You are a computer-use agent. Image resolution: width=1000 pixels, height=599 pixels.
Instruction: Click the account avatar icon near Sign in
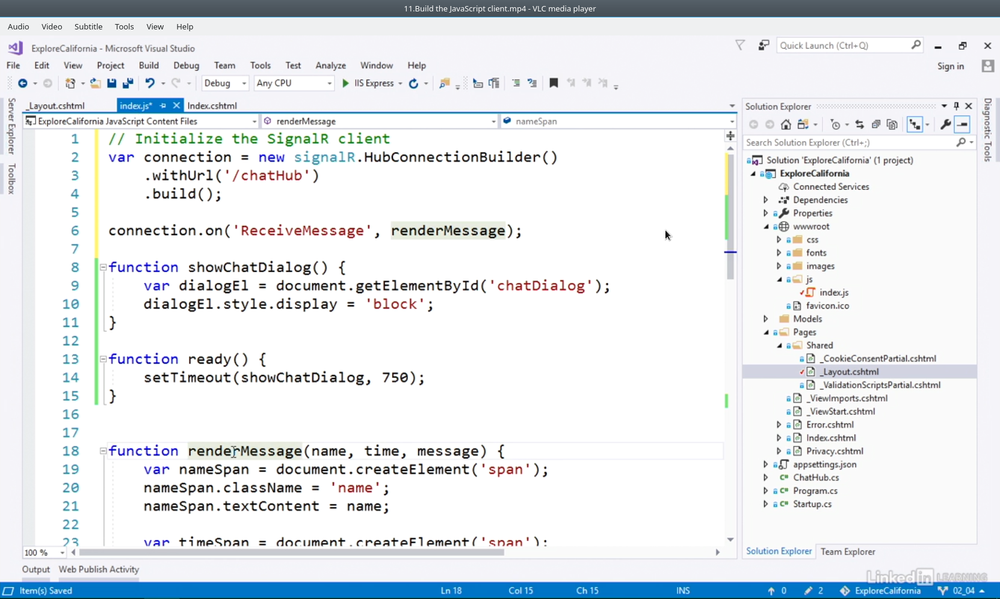click(x=988, y=66)
